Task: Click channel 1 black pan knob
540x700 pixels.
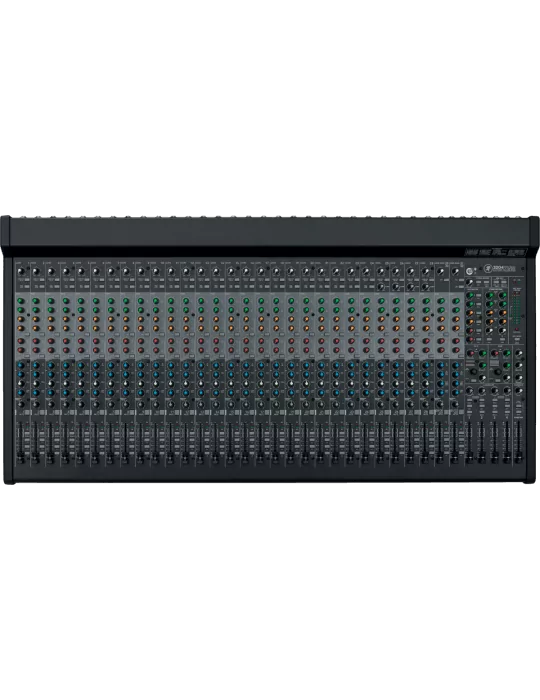Action: point(21,404)
